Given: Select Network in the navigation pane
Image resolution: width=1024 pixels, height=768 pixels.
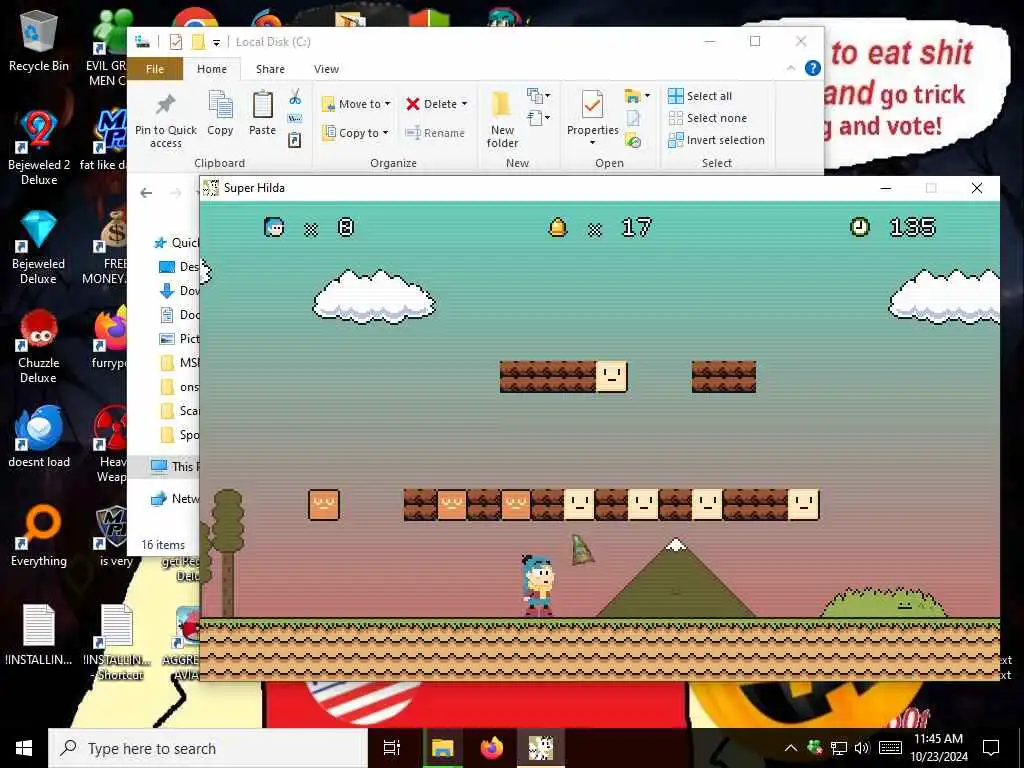Looking at the screenshot, I should 175,499.
